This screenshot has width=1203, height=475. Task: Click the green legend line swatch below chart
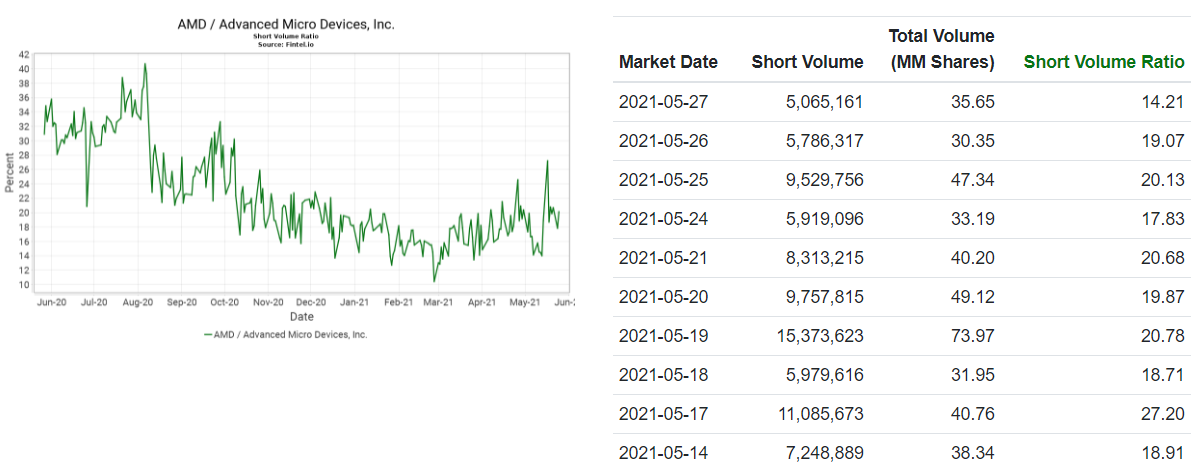click(208, 335)
